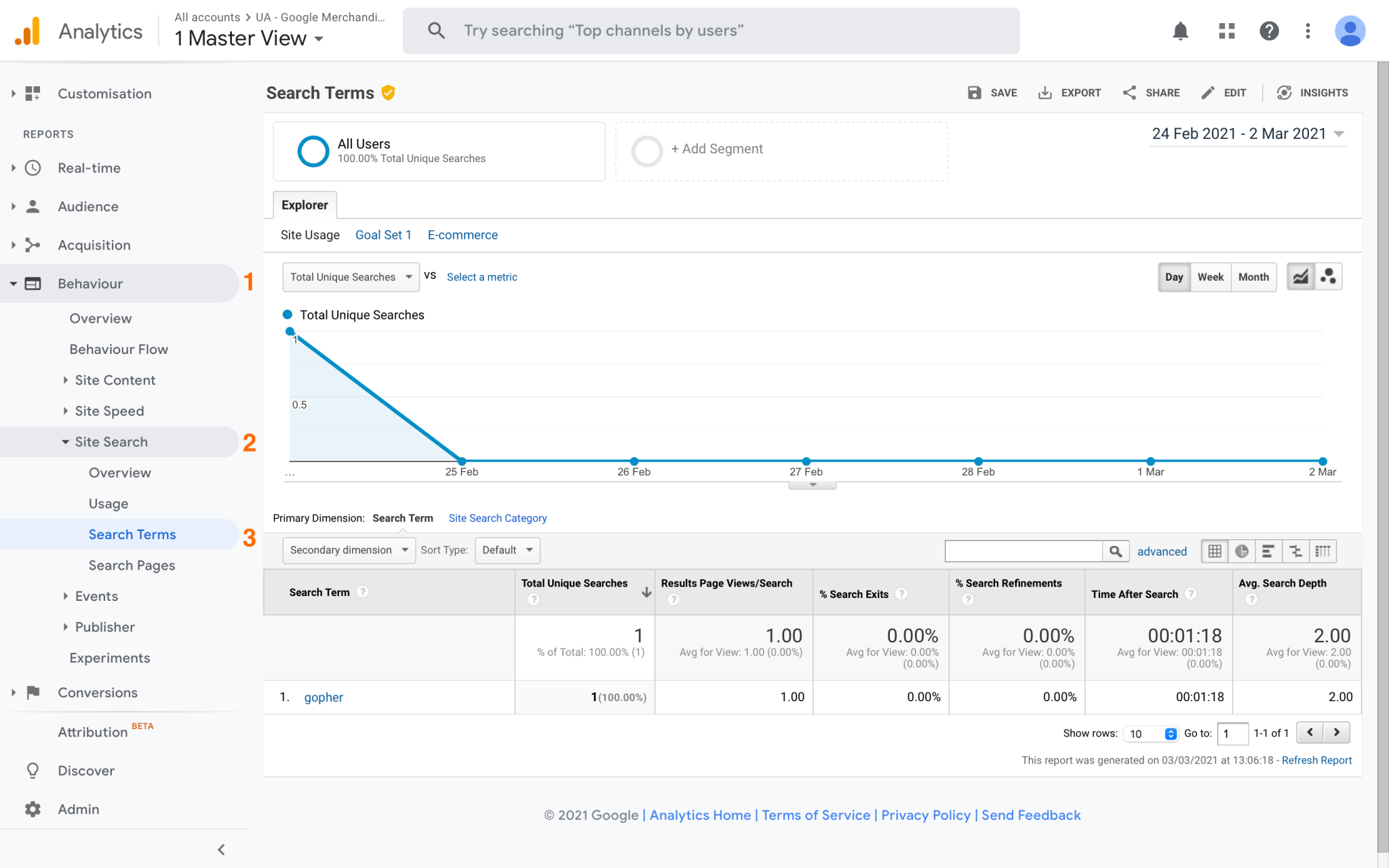The width and height of the screenshot is (1389, 868).
Task: Click the Notifications bell icon
Action: coord(1180,31)
